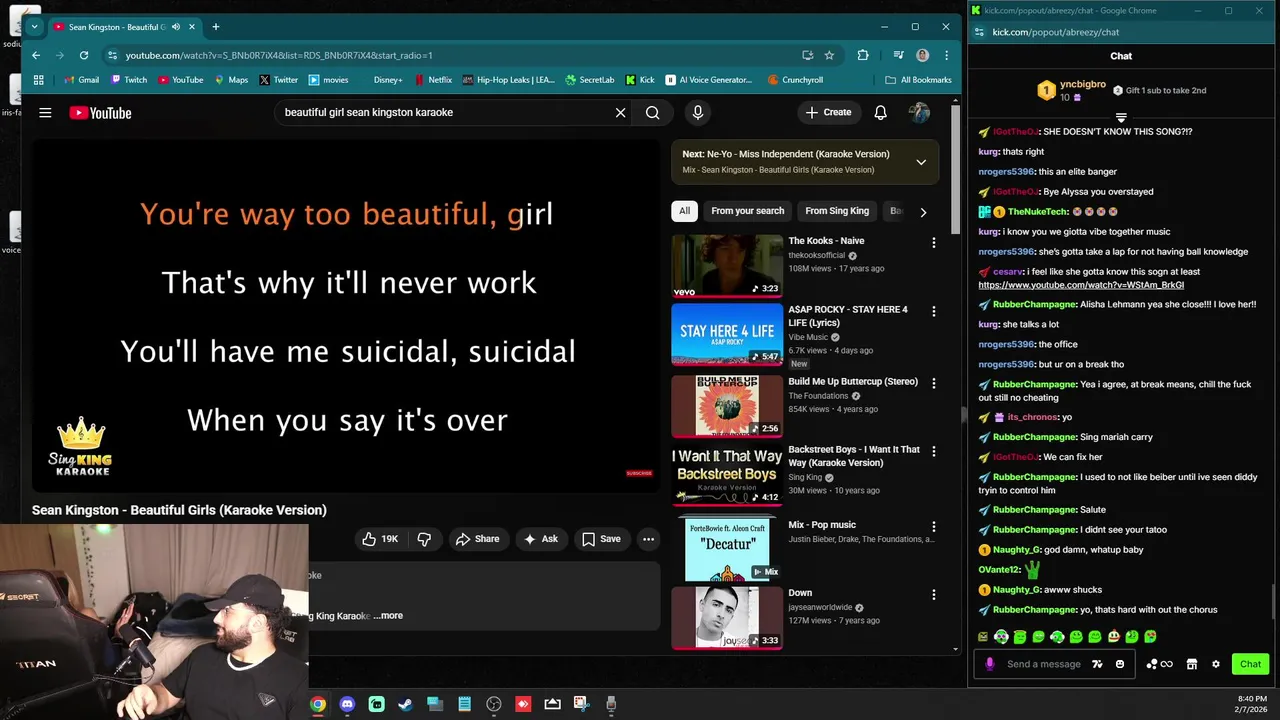Open Twitch bookmark
Screen dimensions: 1280x720
tap(128, 80)
